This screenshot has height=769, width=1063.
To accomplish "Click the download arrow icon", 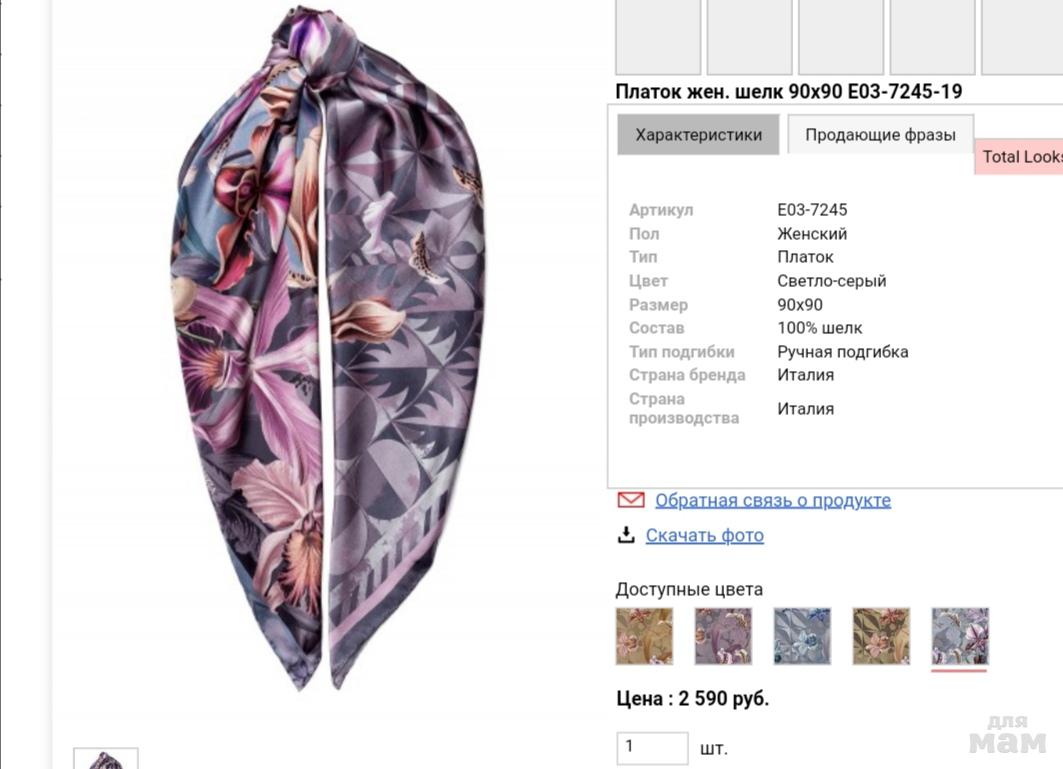I will click(626, 535).
